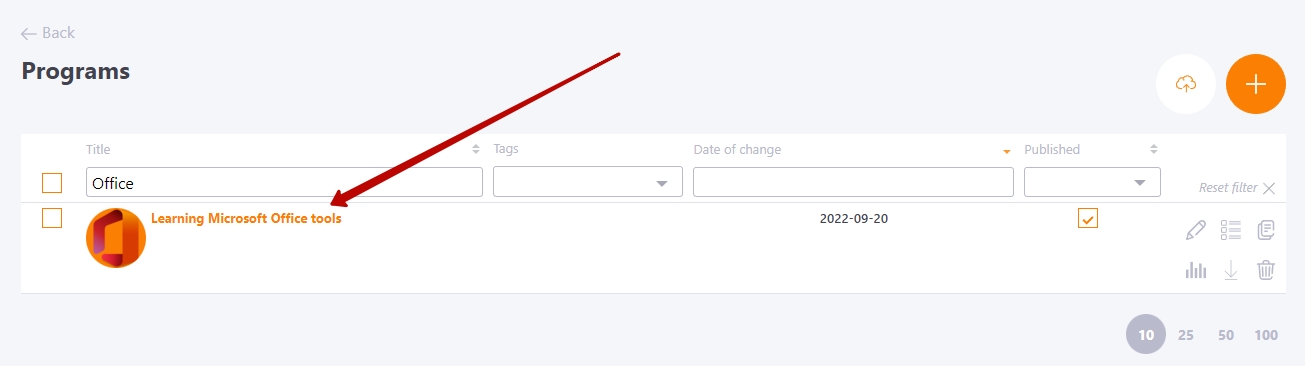Viewport: 1305px width, 366px height.
Task: Clear filters with the Reset filter X
Action: [1237, 188]
